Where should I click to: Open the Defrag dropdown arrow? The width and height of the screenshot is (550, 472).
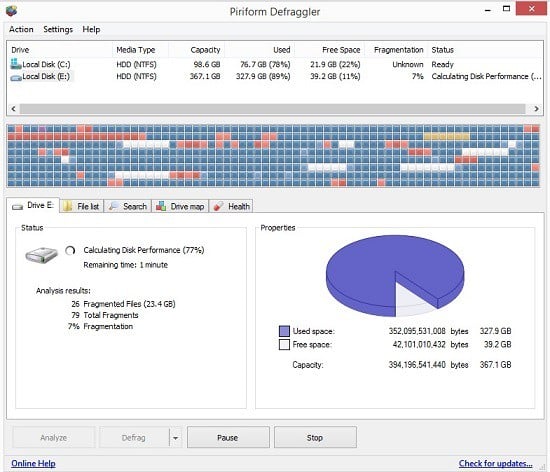[175, 437]
